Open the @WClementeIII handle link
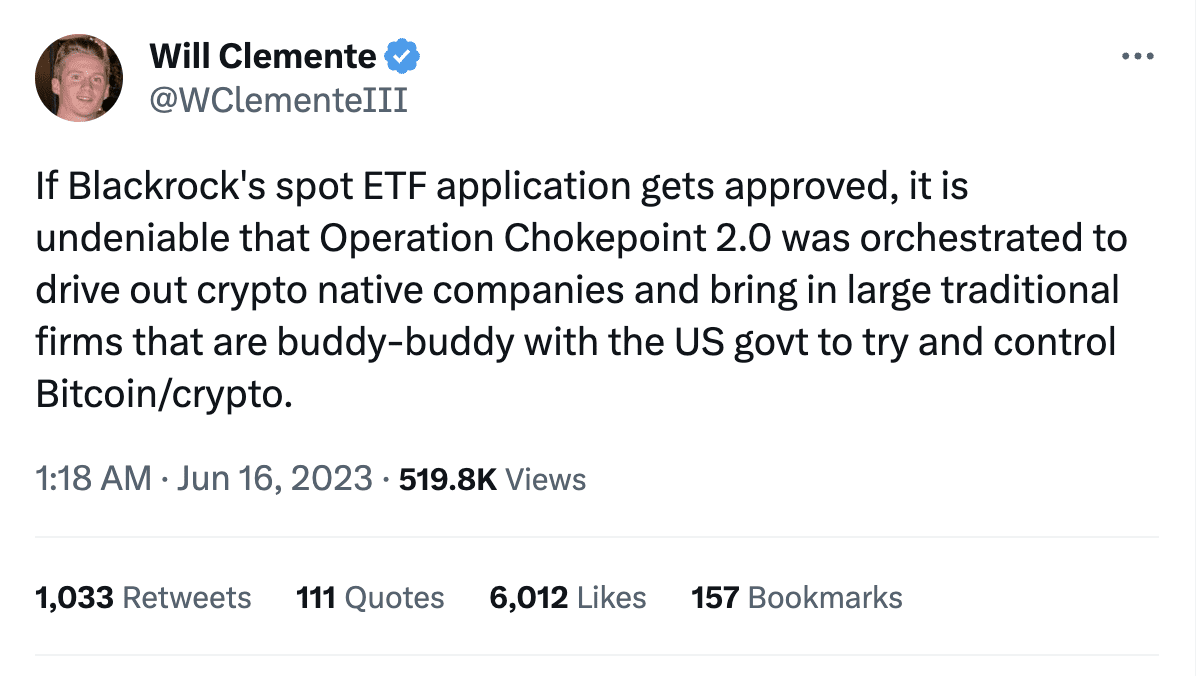The image size is (1196, 676). point(278,101)
